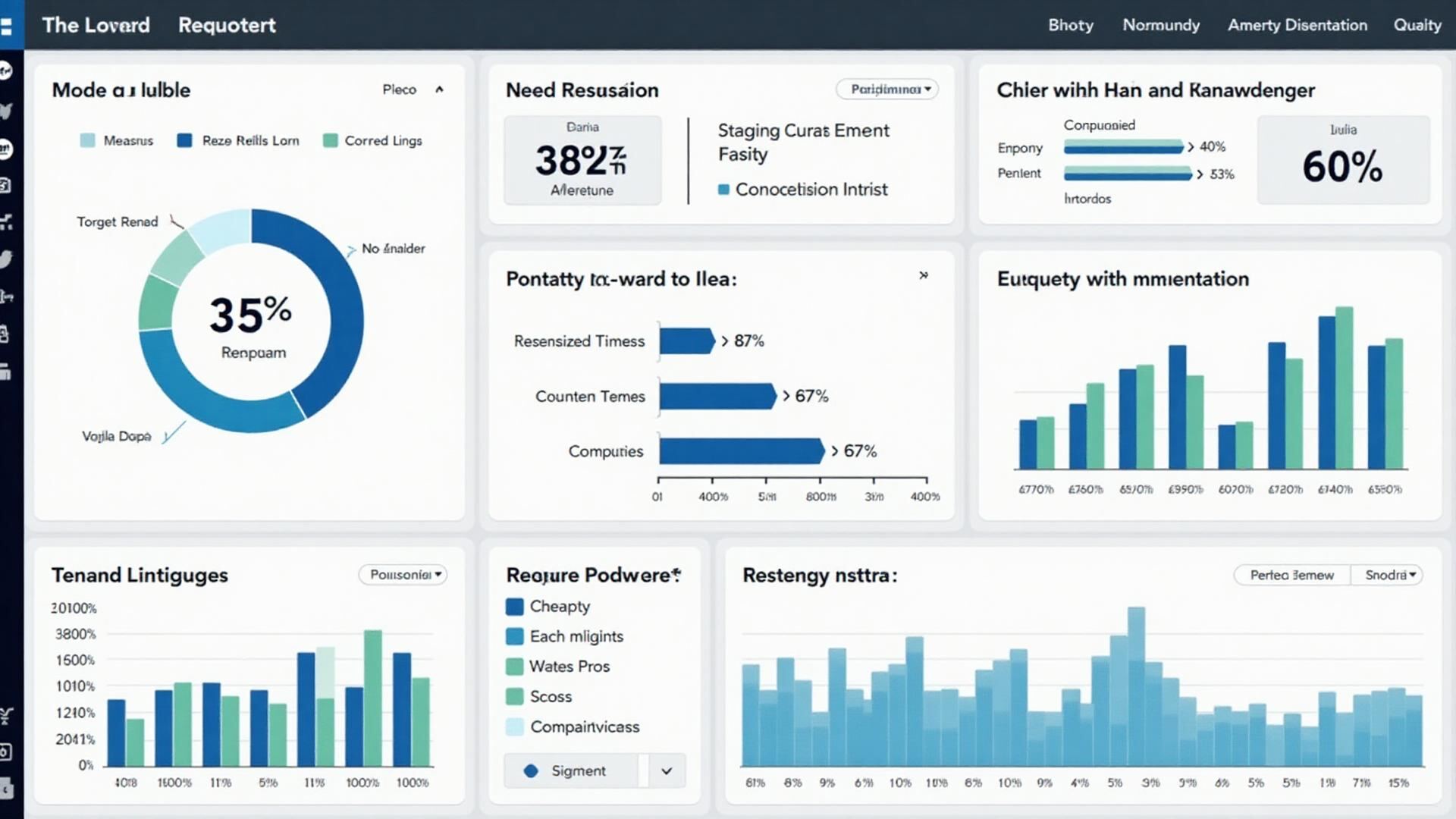Open the Paridiminai dropdown
This screenshot has width=1456, height=819.
tap(887, 89)
